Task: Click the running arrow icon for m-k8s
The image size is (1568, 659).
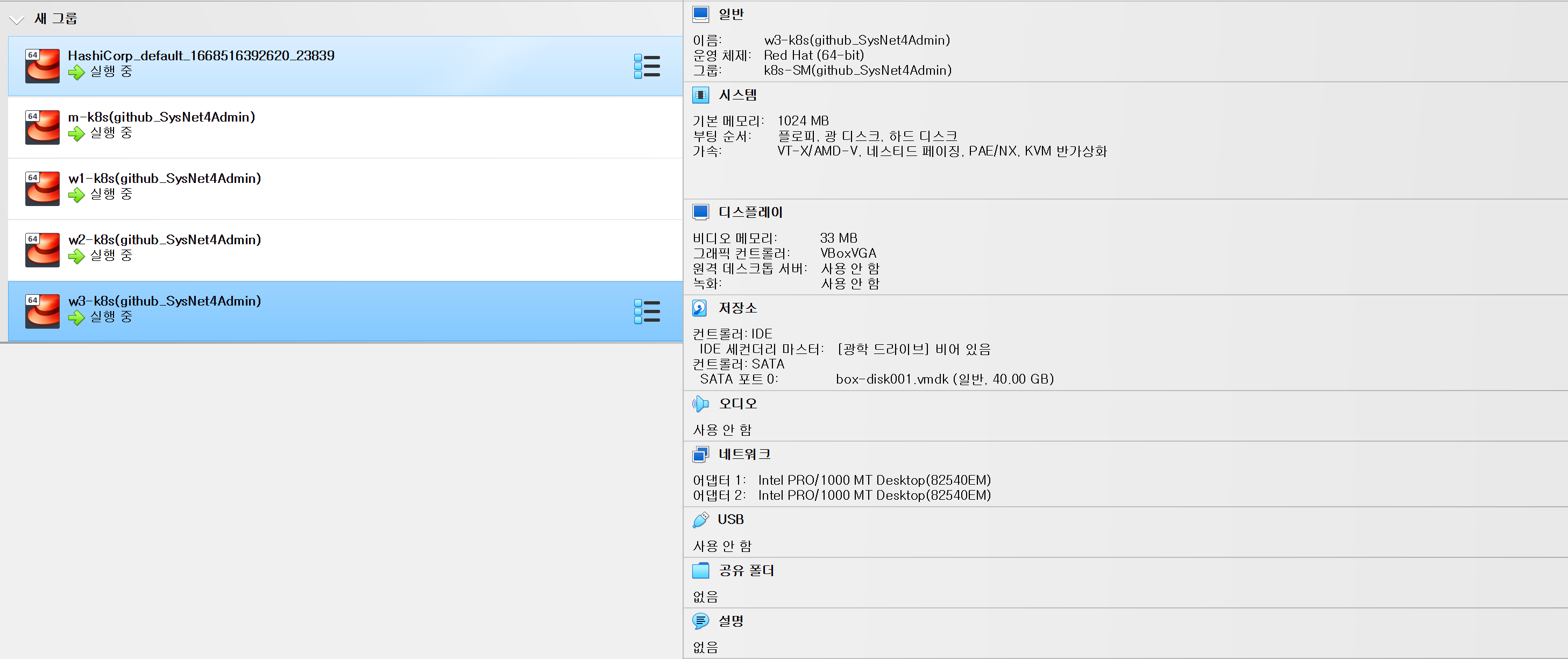Action: point(76,134)
